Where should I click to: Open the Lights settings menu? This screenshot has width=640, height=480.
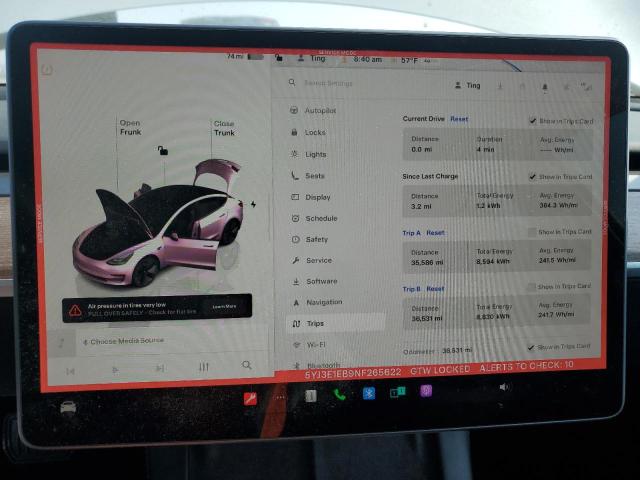316,154
